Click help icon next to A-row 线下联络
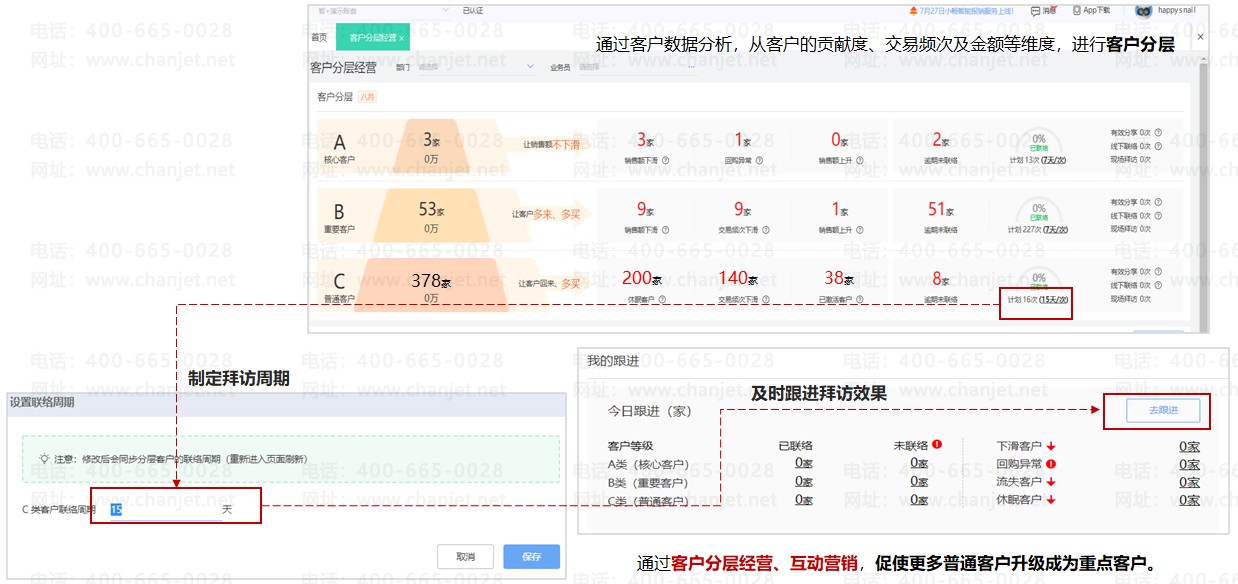 pos(1158,146)
